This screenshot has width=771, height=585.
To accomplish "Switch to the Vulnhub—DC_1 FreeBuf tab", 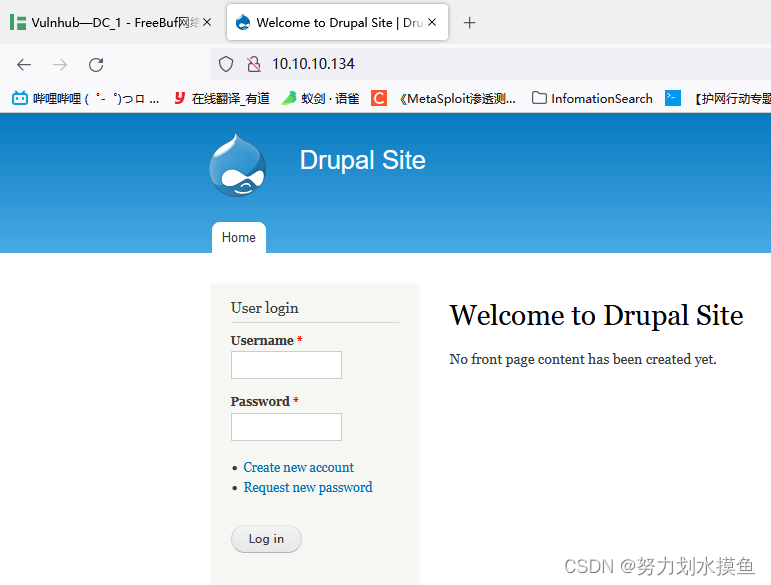I will pos(111,23).
